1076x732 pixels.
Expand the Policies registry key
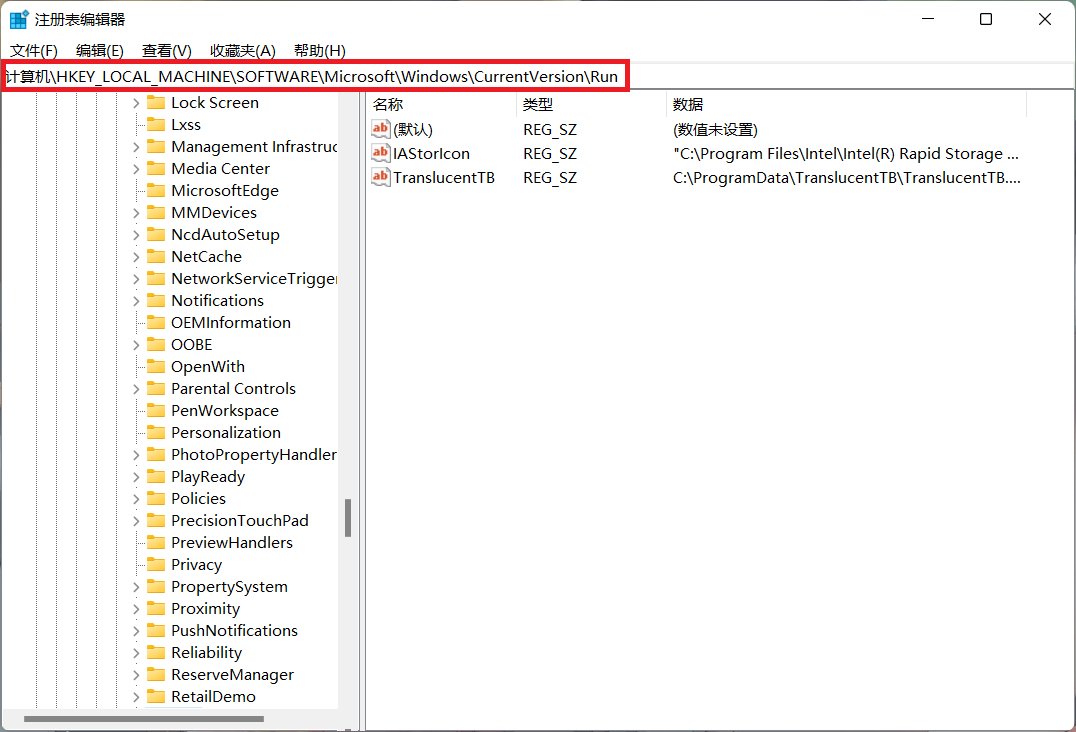click(x=136, y=498)
